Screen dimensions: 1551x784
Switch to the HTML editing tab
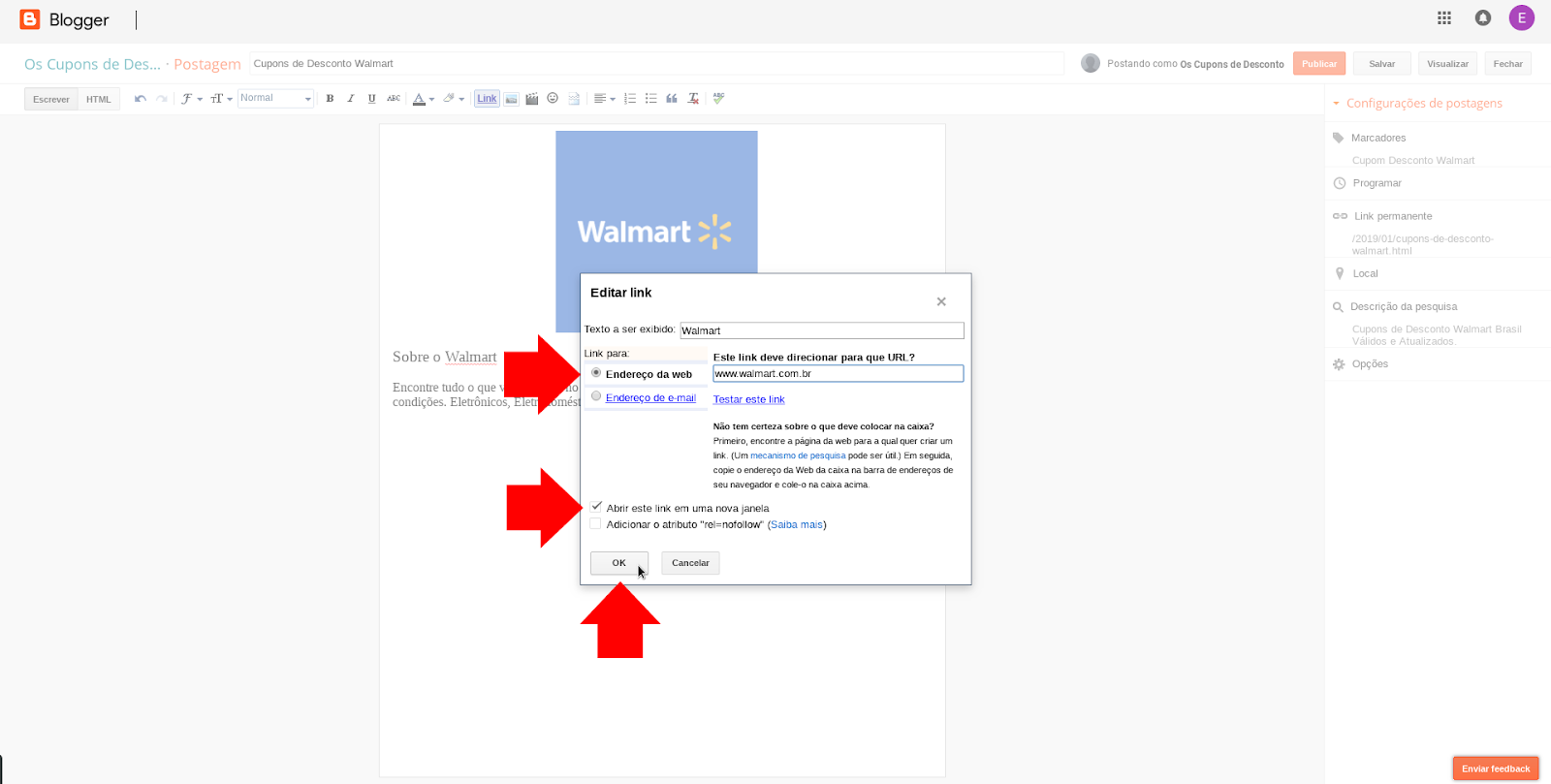[x=99, y=99]
